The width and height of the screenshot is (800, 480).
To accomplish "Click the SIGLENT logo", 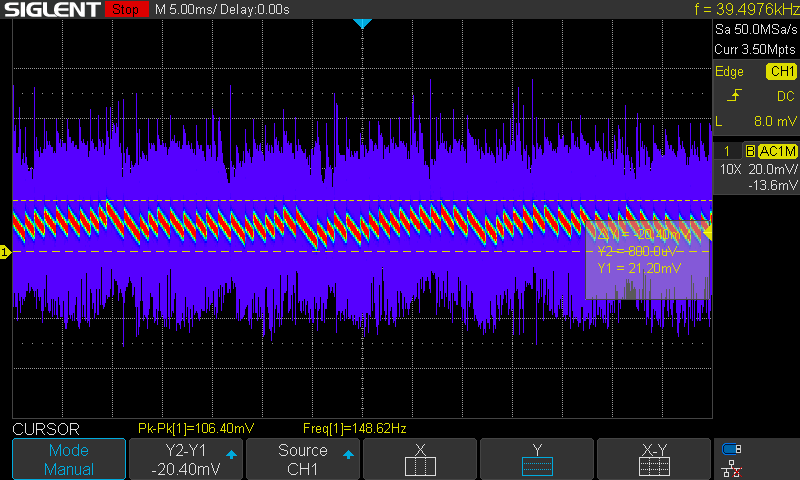I will pyautogui.click(x=52, y=10).
